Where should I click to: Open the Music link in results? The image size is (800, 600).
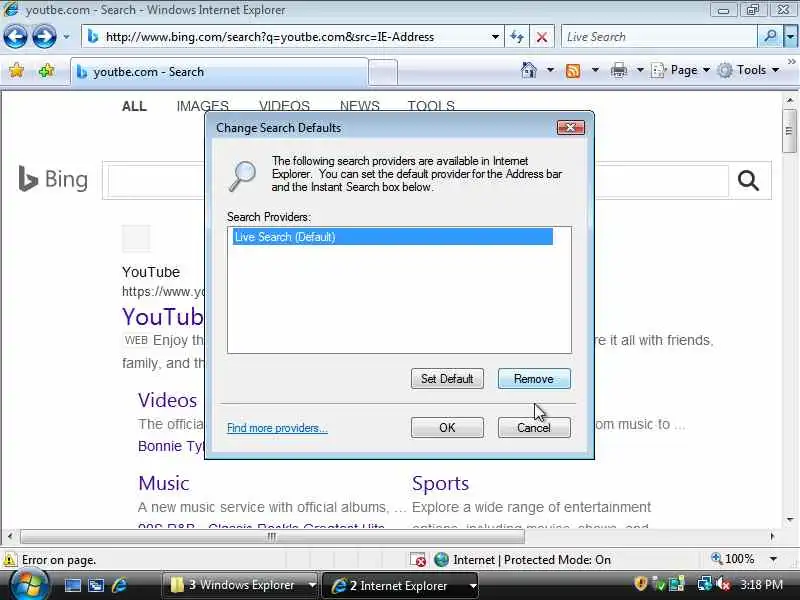coord(164,483)
